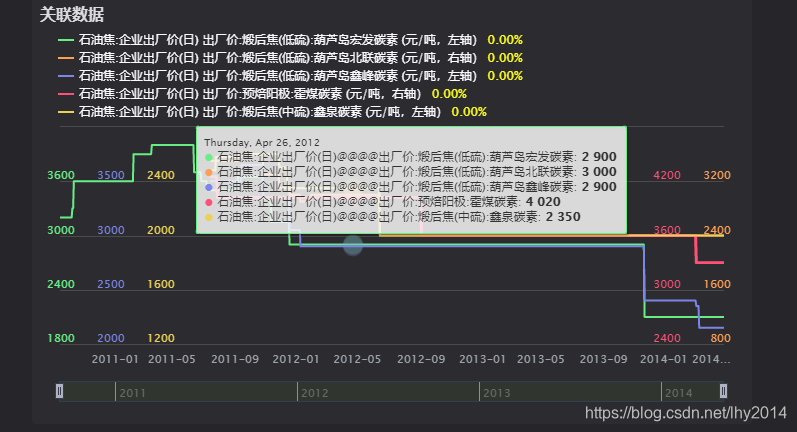The image size is (797, 432).
Task: Click the 2013-09 x-axis label
Action: click(603, 359)
